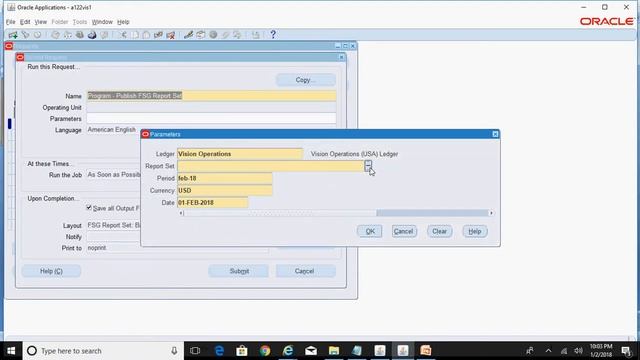
Task: Click the Clear Record toolbar icon
Action: [158, 35]
